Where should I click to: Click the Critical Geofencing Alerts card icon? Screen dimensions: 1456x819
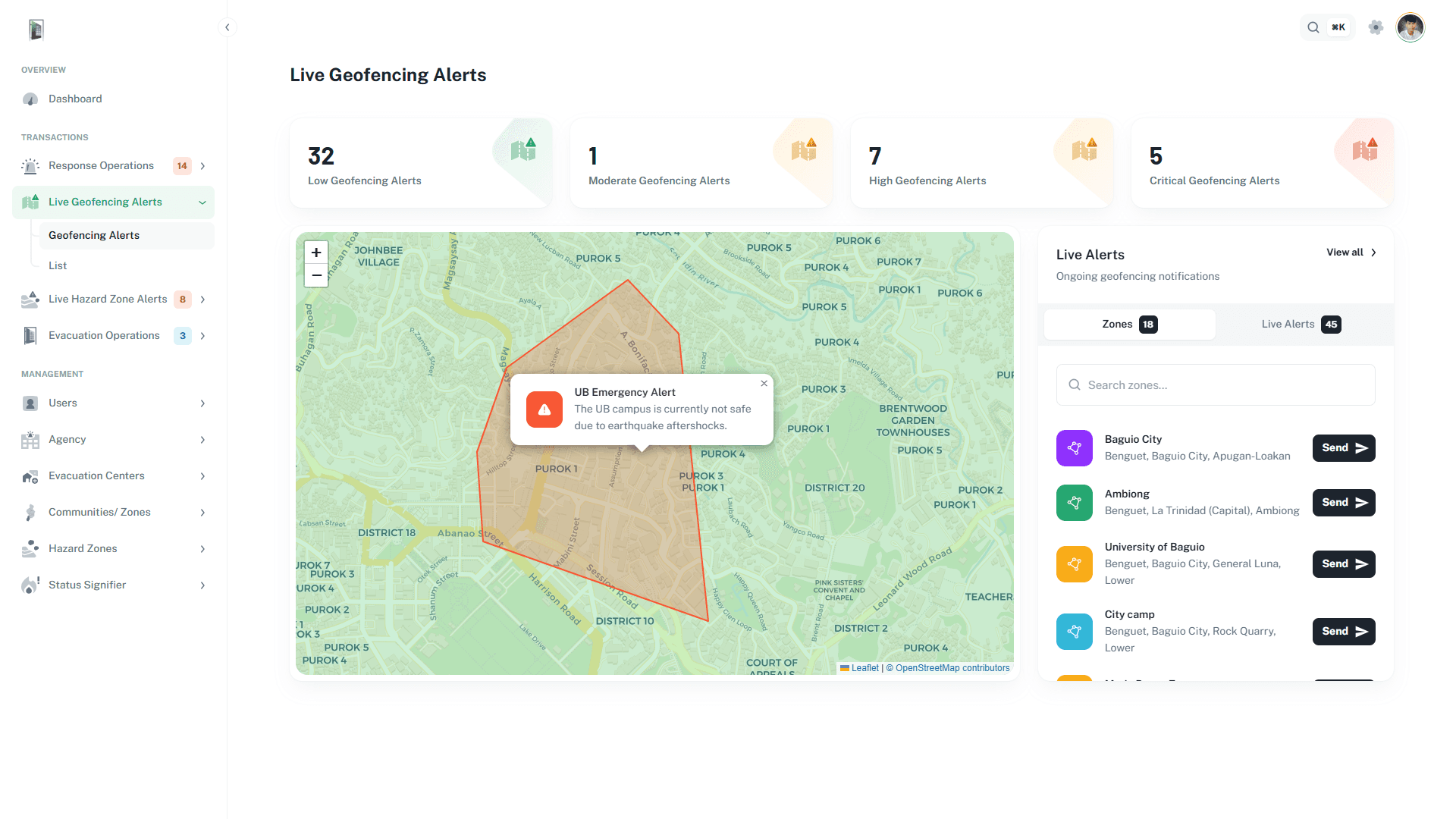tap(1365, 149)
